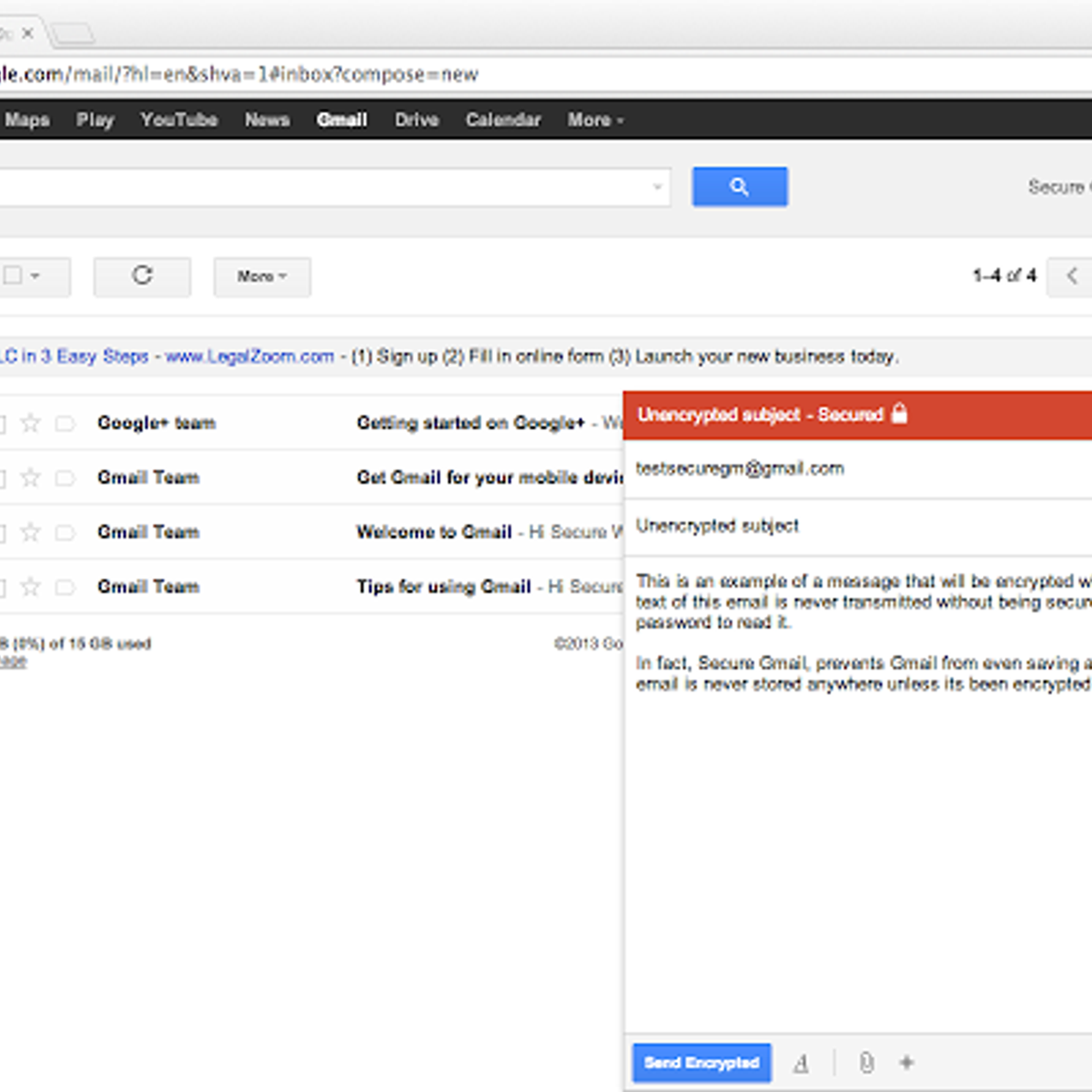Expand the search options arrow
This screenshot has width=1092, height=1092.
coord(657,187)
